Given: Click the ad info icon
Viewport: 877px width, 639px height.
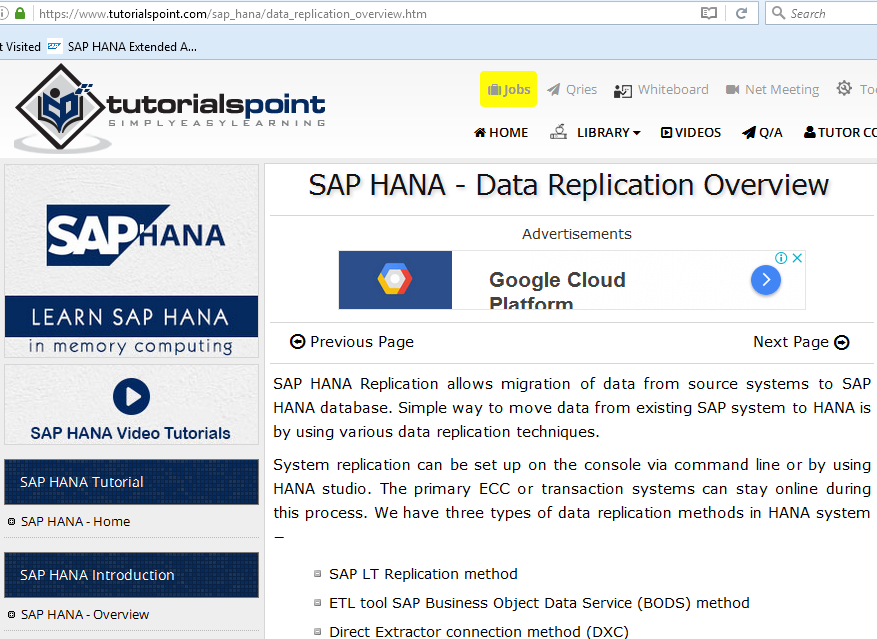Looking at the screenshot, I should point(783,258).
